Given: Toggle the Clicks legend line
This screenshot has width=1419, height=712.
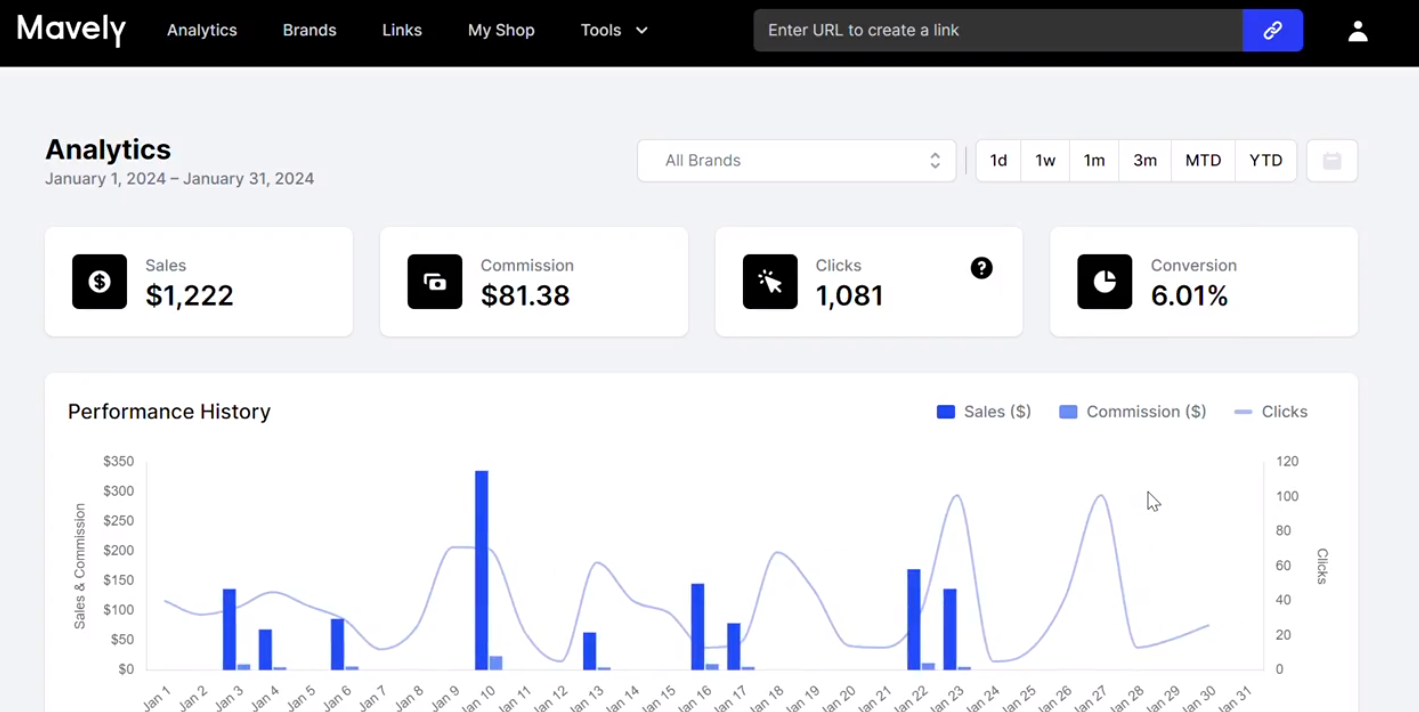Looking at the screenshot, I should coord(1271,412).
